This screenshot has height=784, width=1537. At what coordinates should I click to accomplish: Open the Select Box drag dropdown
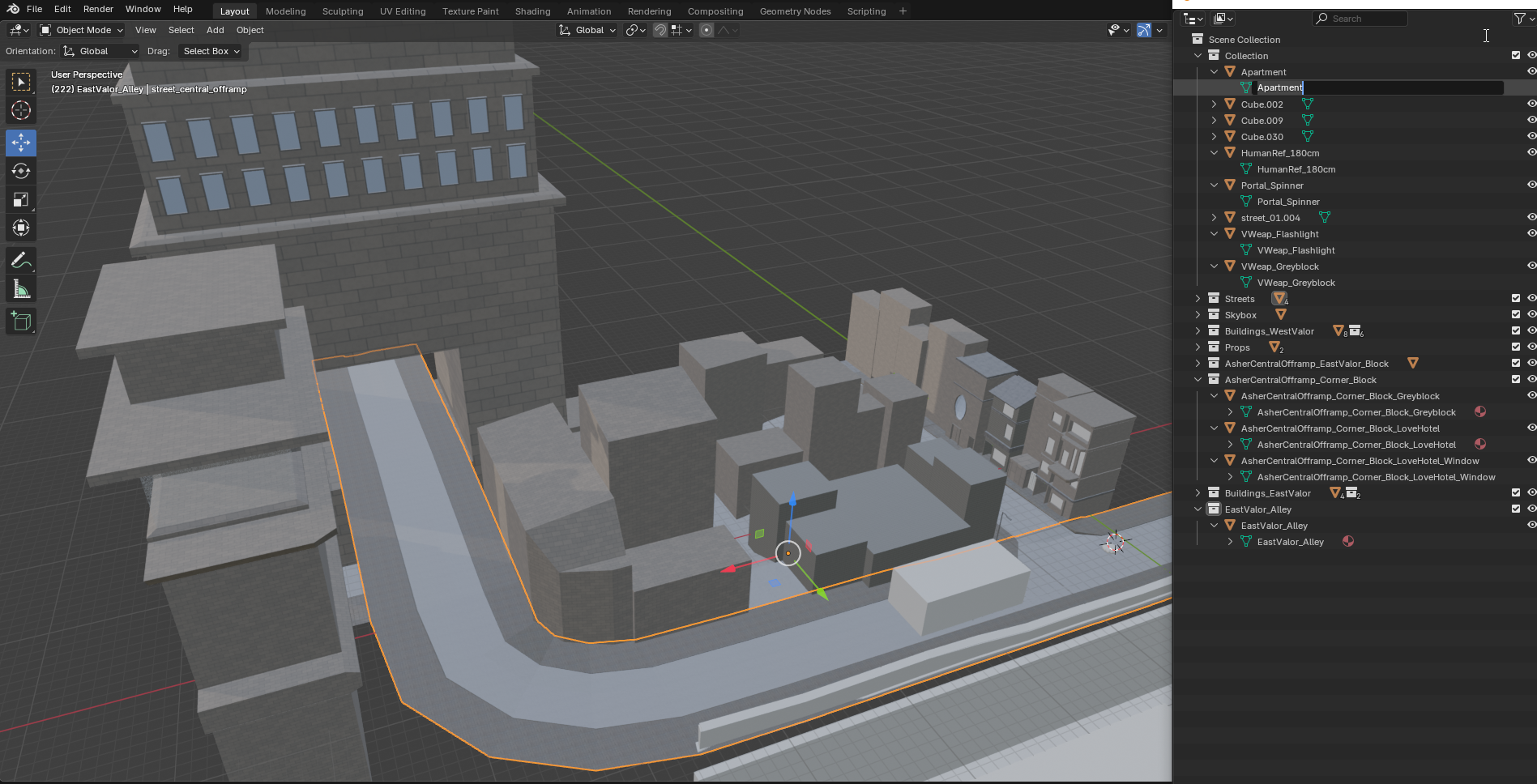tap(211, 51)
